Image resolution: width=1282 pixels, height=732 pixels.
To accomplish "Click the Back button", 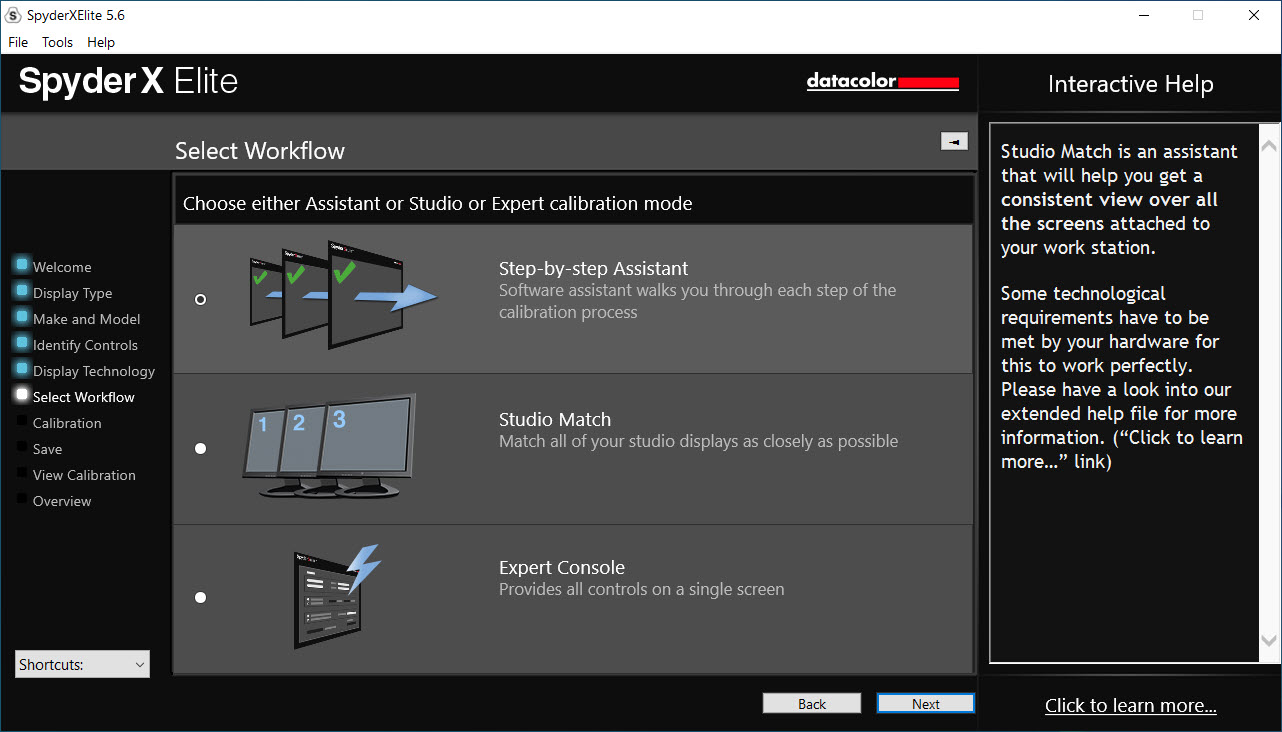I will coord(812,704).
